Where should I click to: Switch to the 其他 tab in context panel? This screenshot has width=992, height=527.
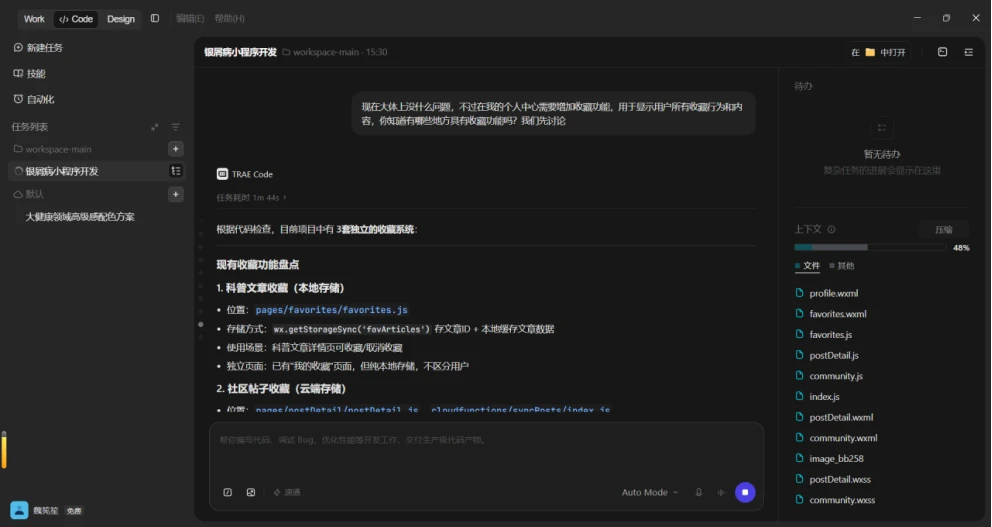pos(842,266)
